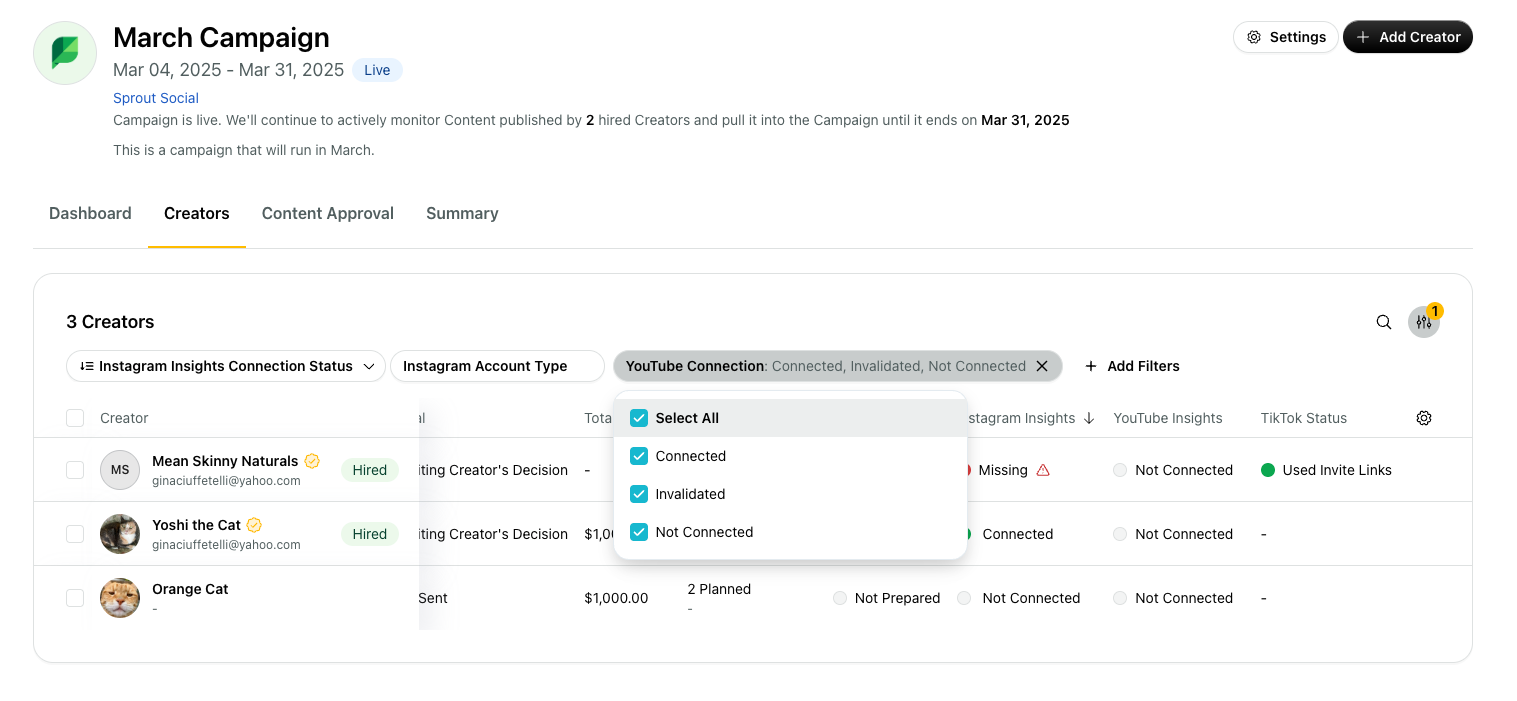This screenshot has width=1517, height=701.
Task: Click the Add Creator button
Action: (x=1407, y=36)
